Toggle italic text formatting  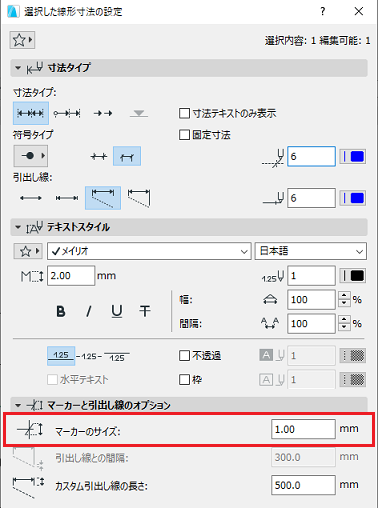tap(89, 311)
